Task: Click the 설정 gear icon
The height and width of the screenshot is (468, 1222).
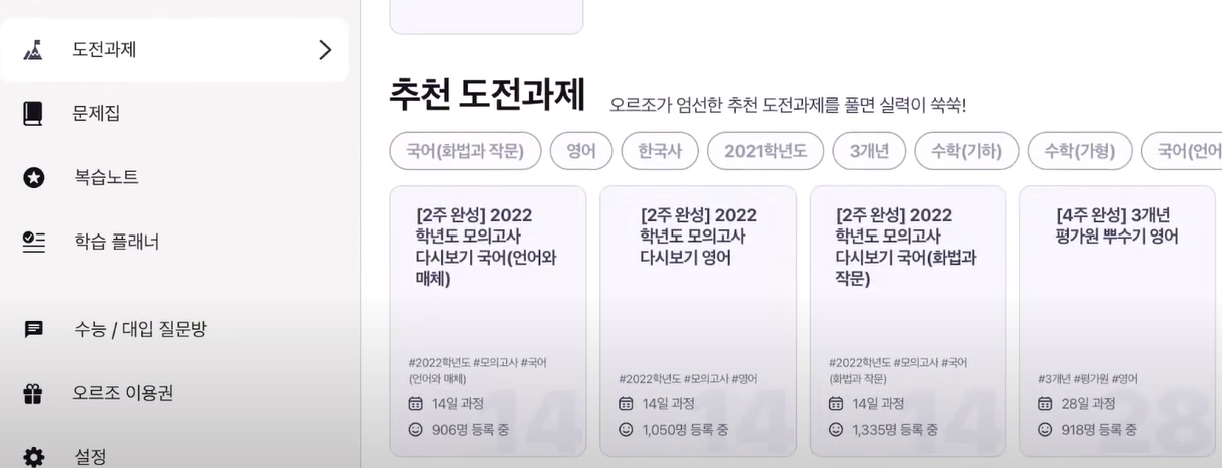Action: click(33, 457)
